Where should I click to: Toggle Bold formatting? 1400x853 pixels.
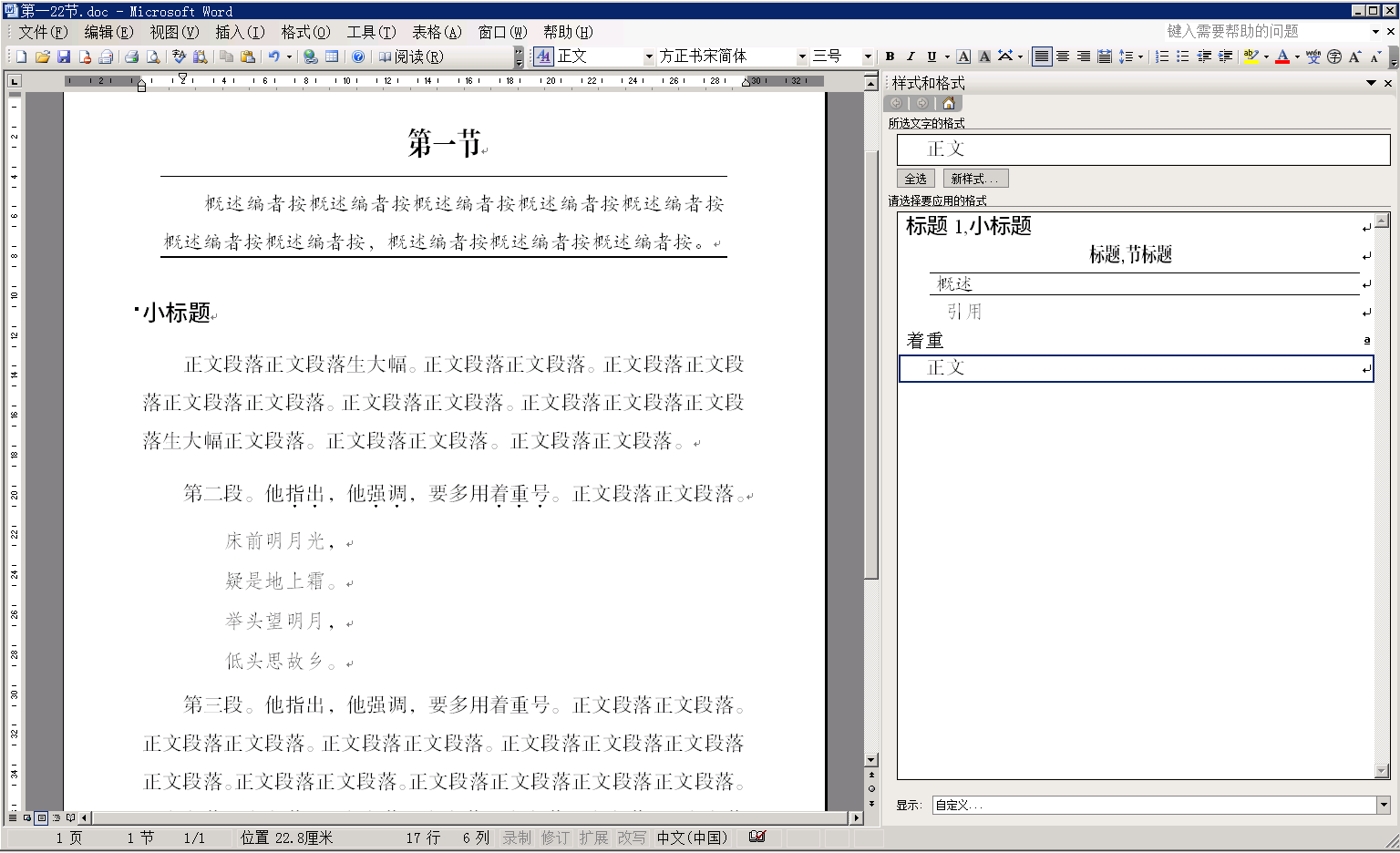[890, 57]
